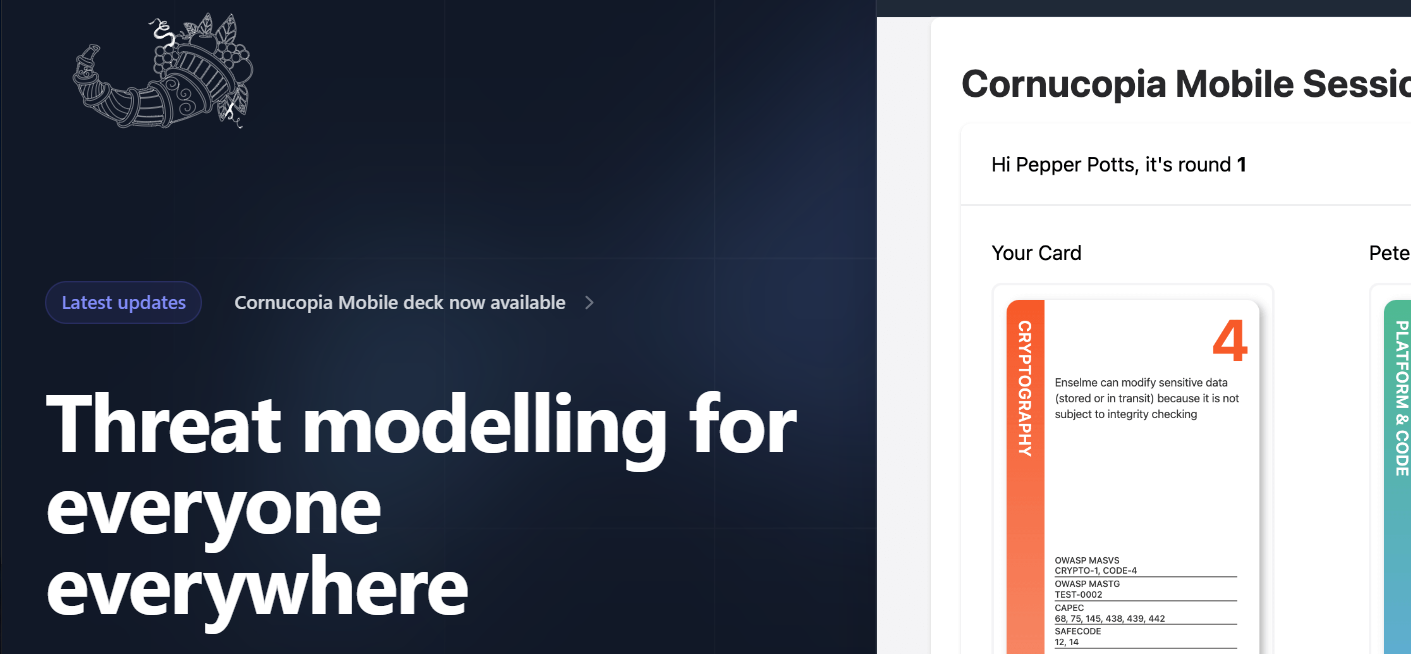Image resolution: width=1411 pixels, height=654 pixels.
Task: Click the chevron arrow after the announcement
Action: tap(589, 302)
